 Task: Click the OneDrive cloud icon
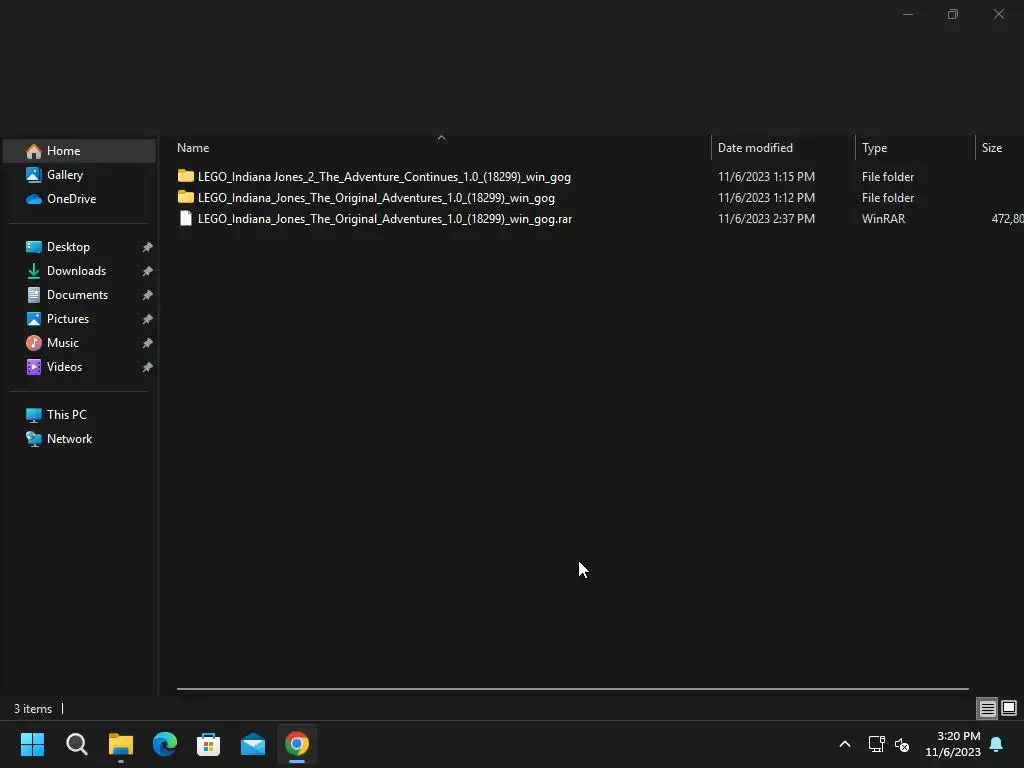click(x=33, y=199)
